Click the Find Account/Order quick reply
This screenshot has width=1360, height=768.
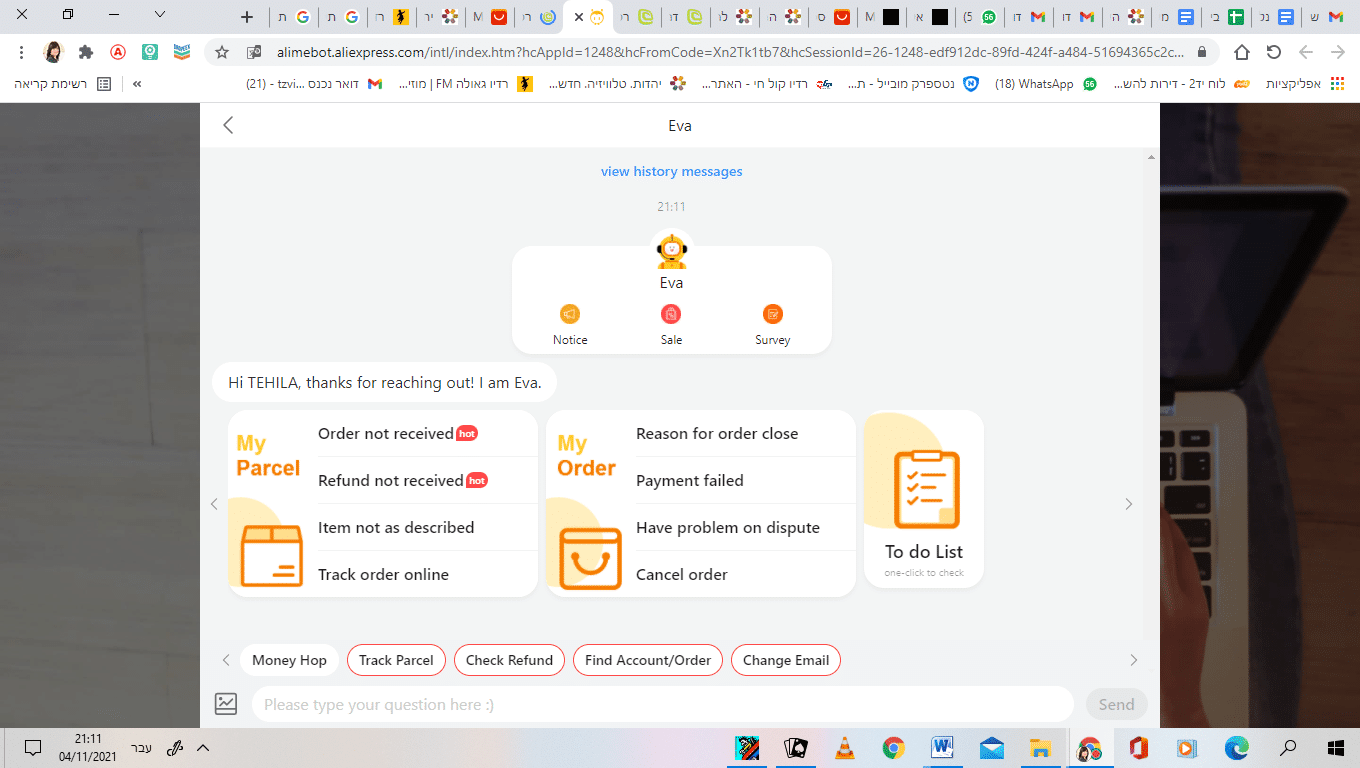[x=648, y=660]
